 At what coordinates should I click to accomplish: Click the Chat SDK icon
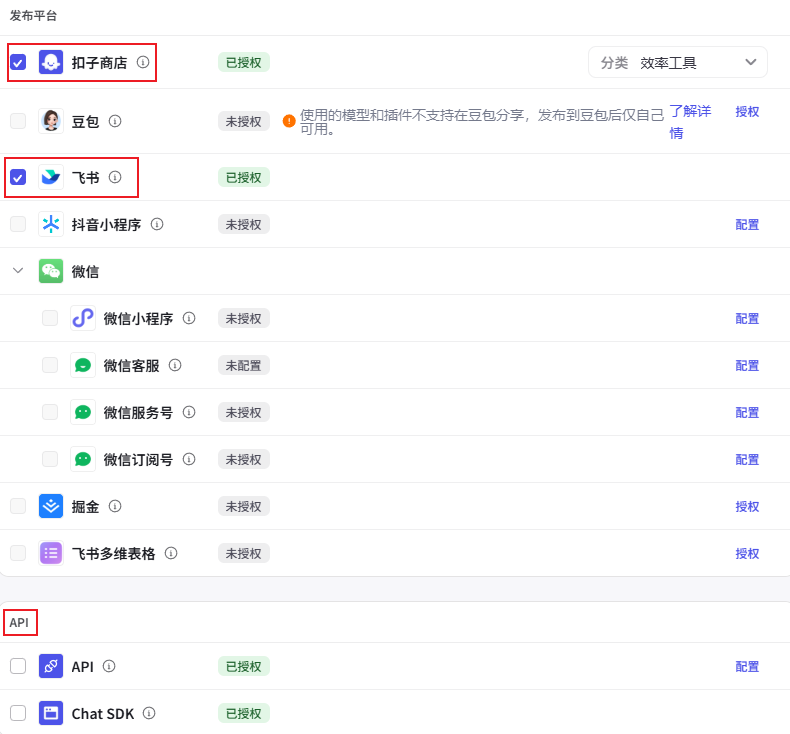51,713
